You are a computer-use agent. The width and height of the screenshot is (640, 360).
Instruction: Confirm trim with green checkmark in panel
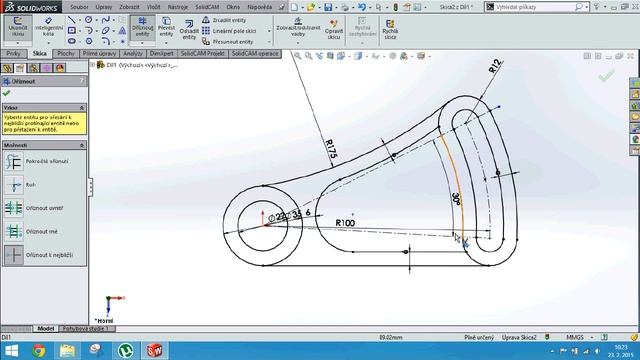[x=6, y=93]
